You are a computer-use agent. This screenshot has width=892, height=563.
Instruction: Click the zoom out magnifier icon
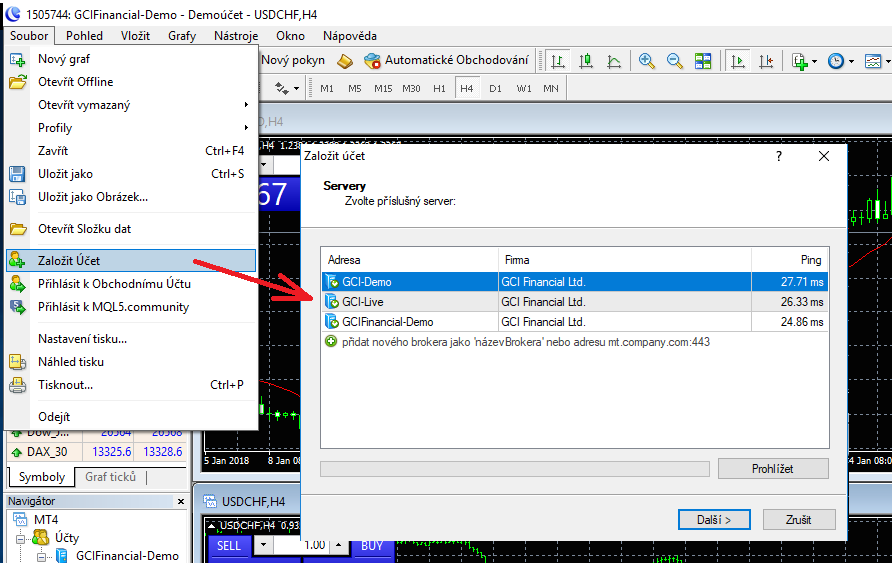click(675, 61)
